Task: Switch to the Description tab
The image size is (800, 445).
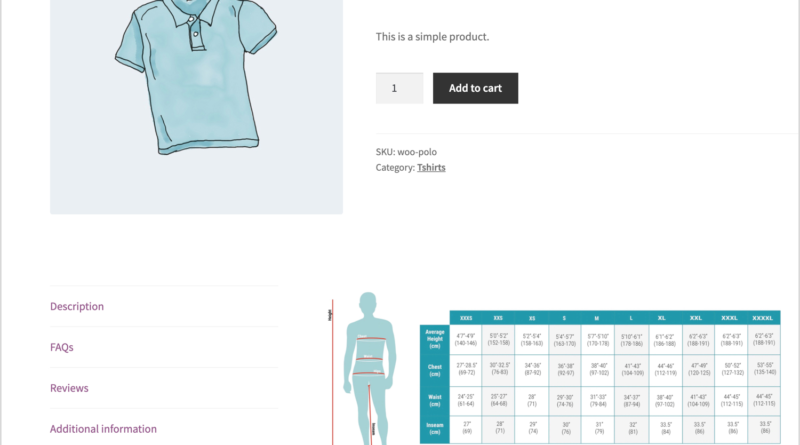Action: [x=77, y=306]
